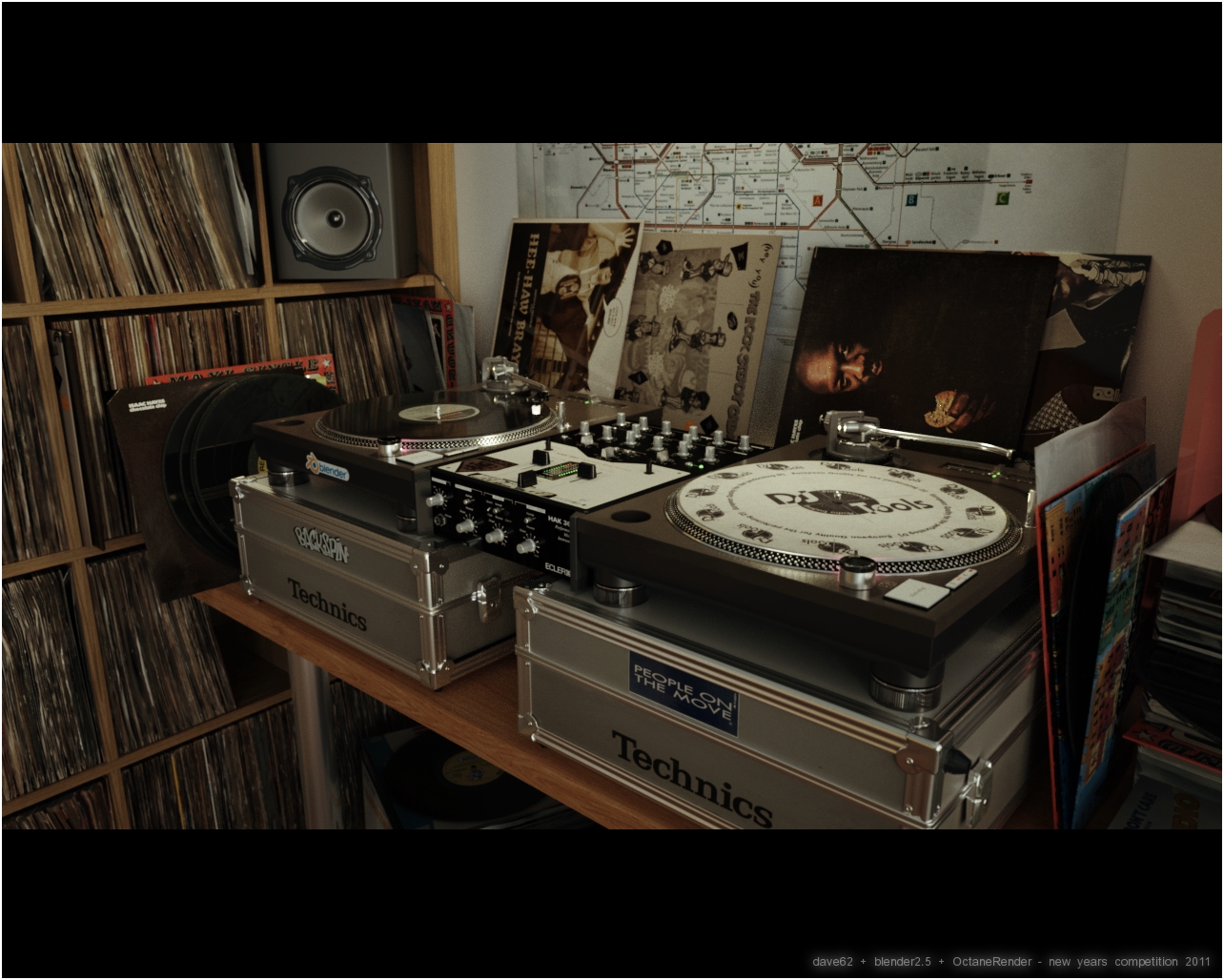The image size is (1224, 980).
Task: Click the Technics lettering on the left flight case
Action: [x=327, y=603]
